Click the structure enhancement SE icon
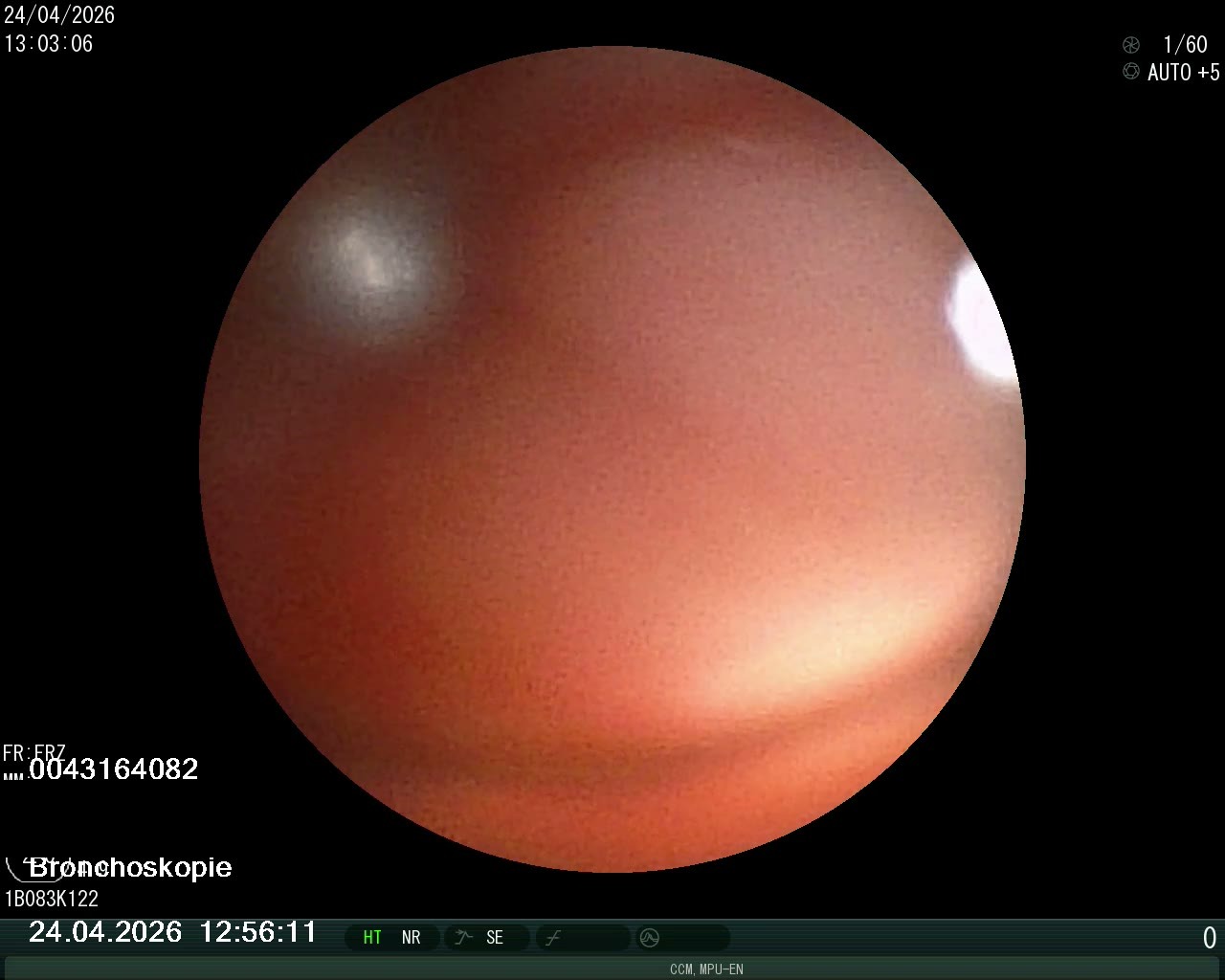Image resolution: width=1225 pixels, height=980 pixels. coord(464,937)
